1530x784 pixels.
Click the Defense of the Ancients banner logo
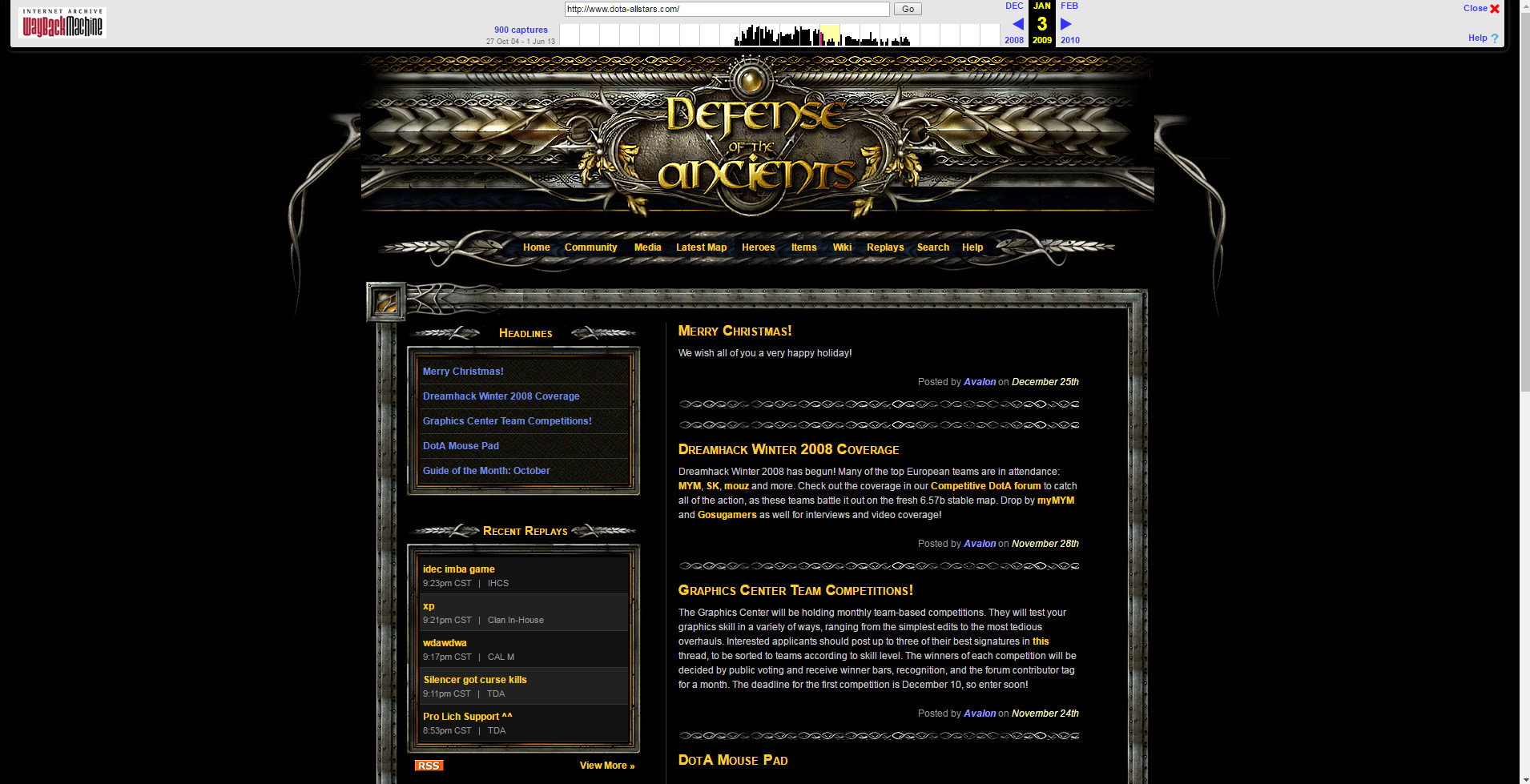coord(757,136)
